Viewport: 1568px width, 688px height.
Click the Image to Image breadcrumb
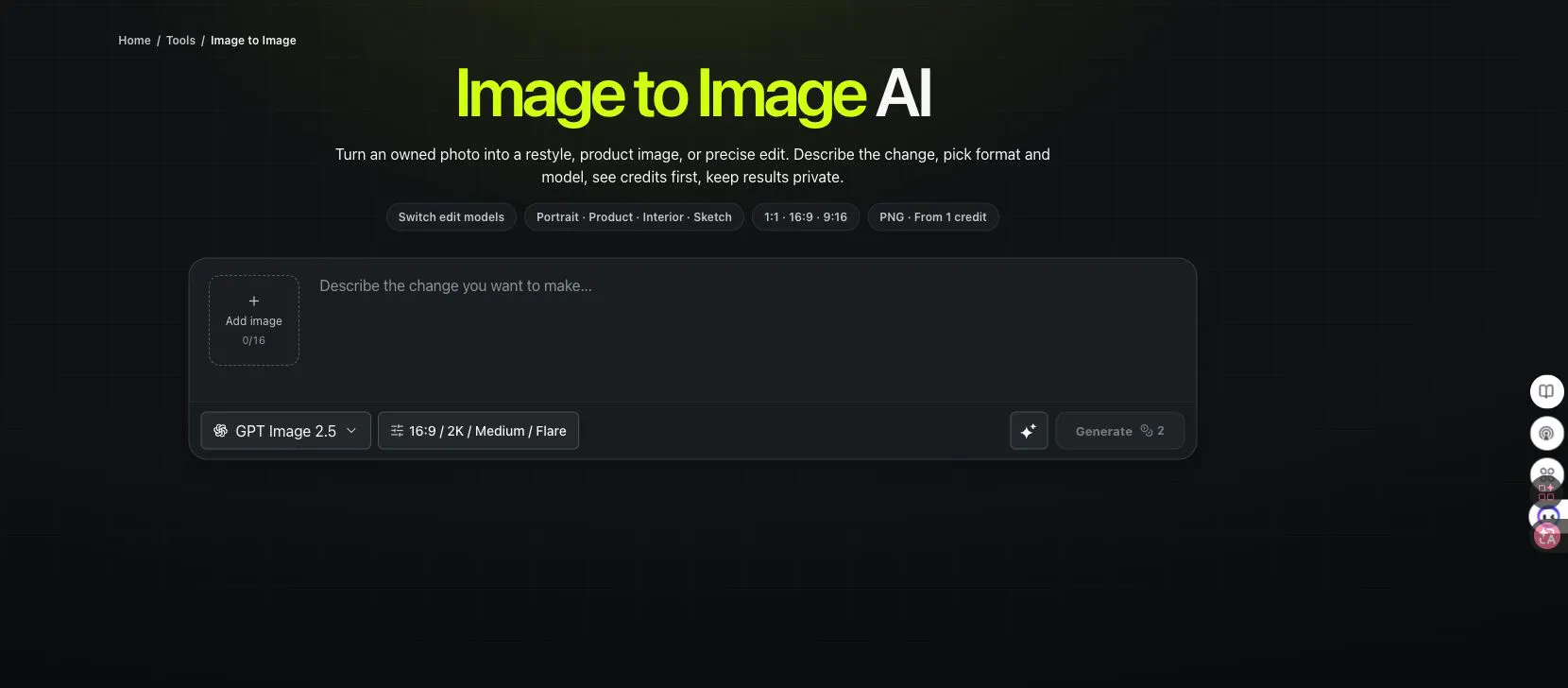(x=253, y=41)
